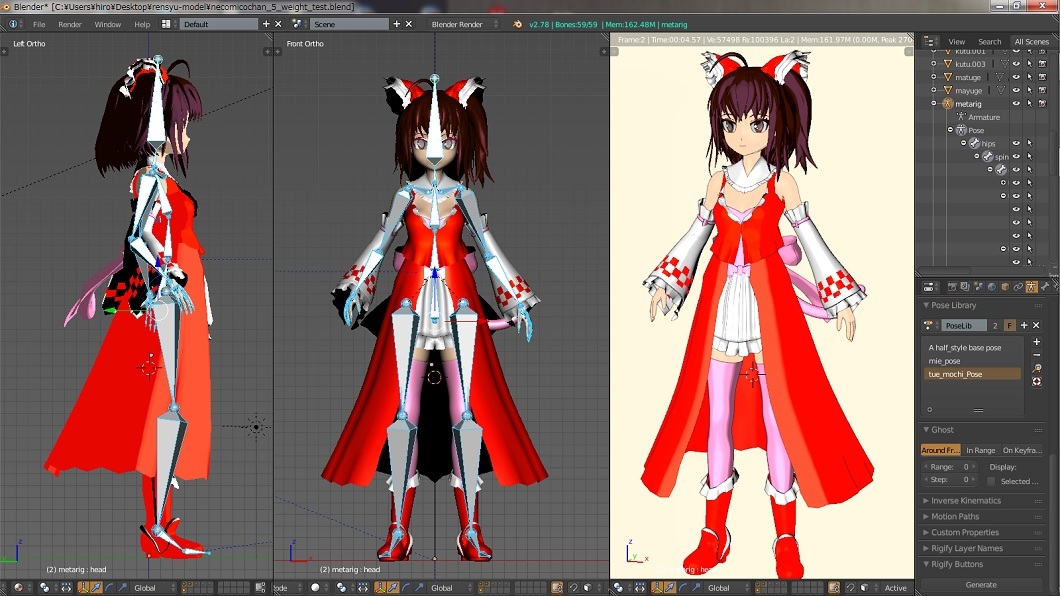Toggle kutu.003 visibility eye
Viewport: 1060px width, 596px height.
click(x=1016, y=64)
